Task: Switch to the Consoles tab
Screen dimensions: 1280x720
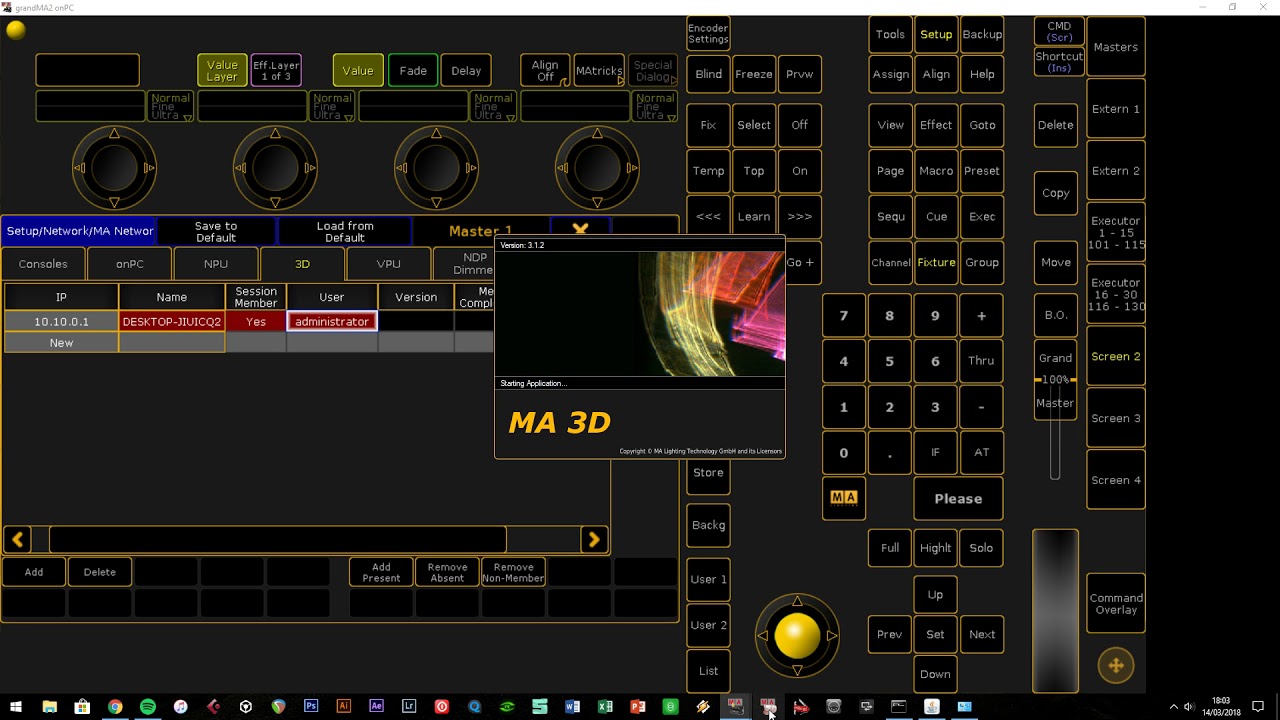Action: tap(43, 264)
